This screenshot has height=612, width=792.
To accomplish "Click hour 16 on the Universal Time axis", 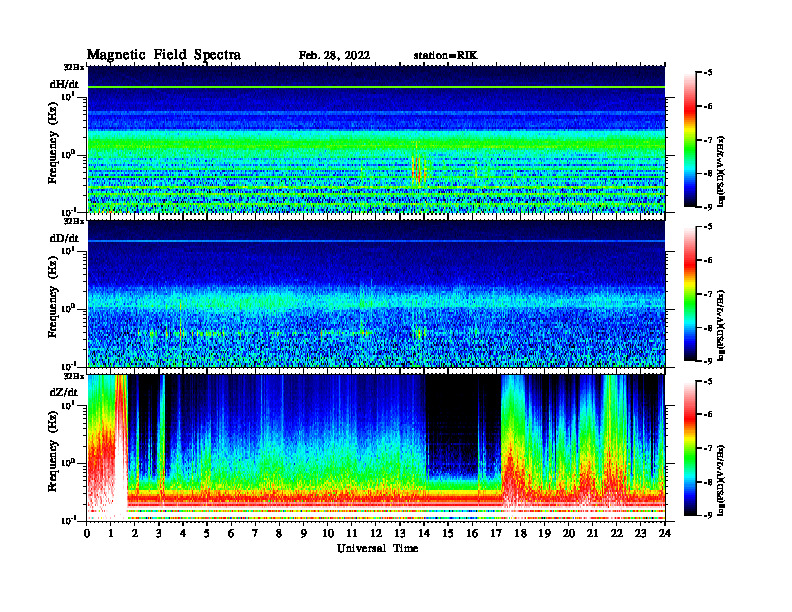I will 472,534.
